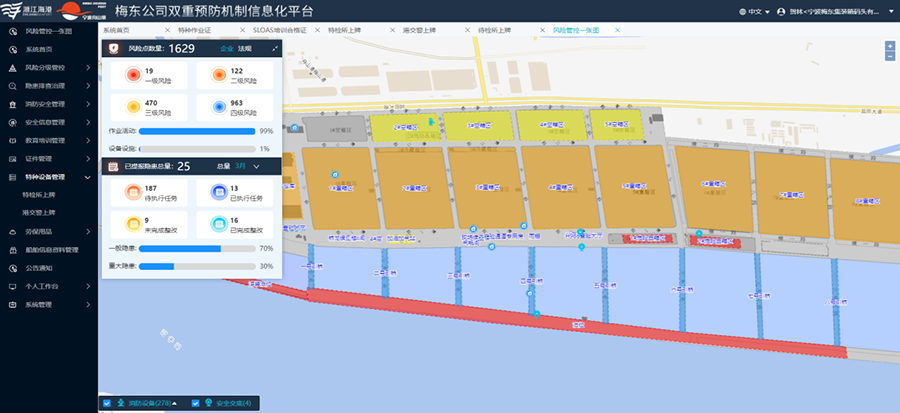The image size is (900, 413).
Task: Uncheck the 安全交底(4) layer checkbox
Action: click(x=195, y=403)
